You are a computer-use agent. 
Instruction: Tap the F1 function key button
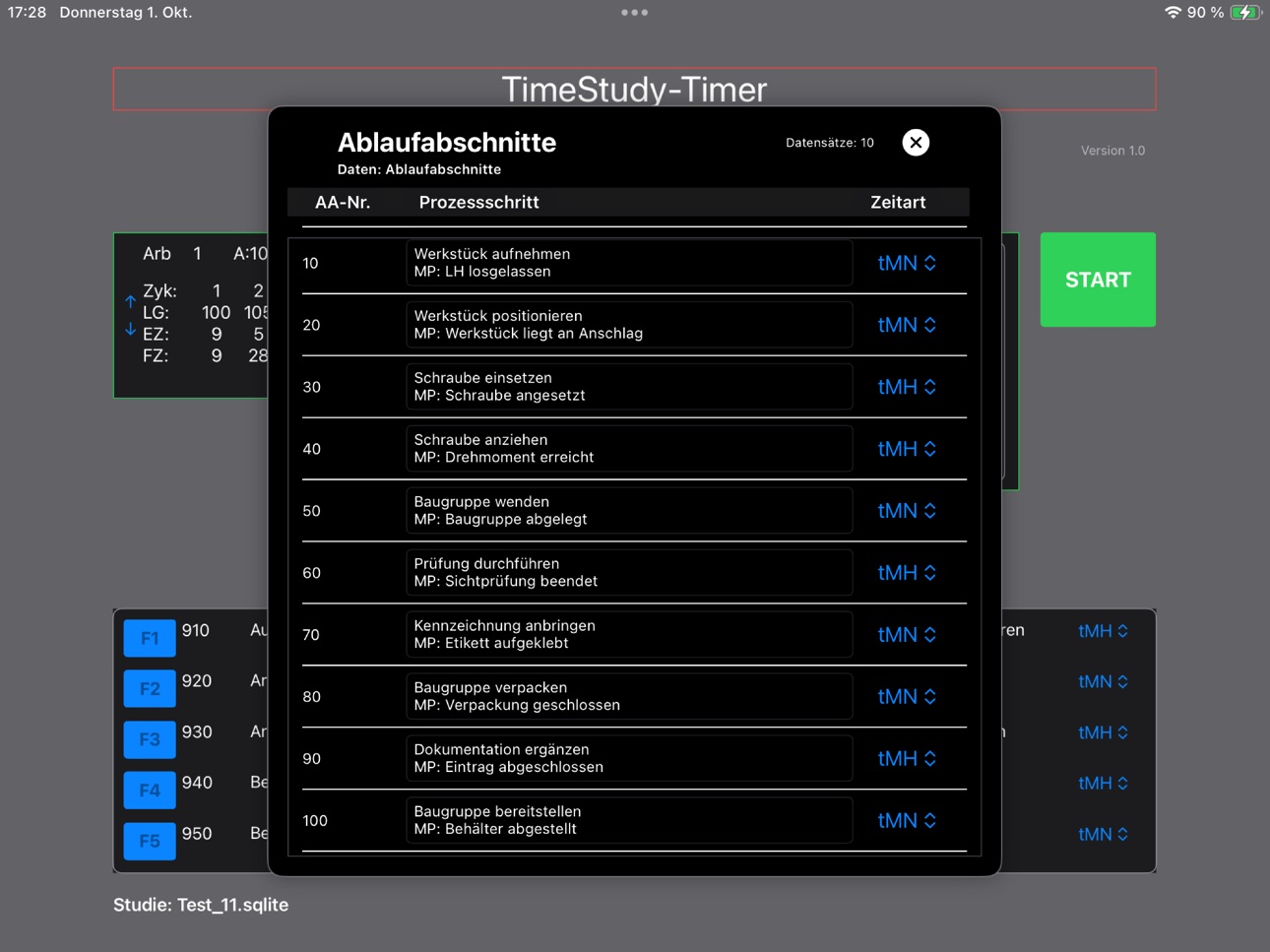click(150, 638)
